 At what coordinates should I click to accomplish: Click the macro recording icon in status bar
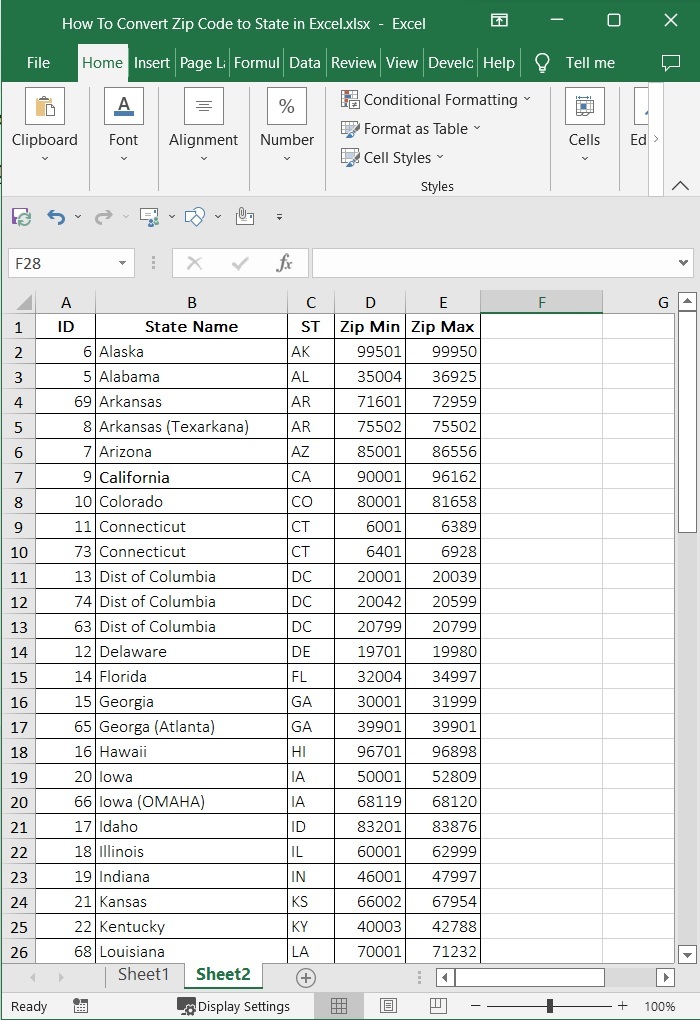81,1006
